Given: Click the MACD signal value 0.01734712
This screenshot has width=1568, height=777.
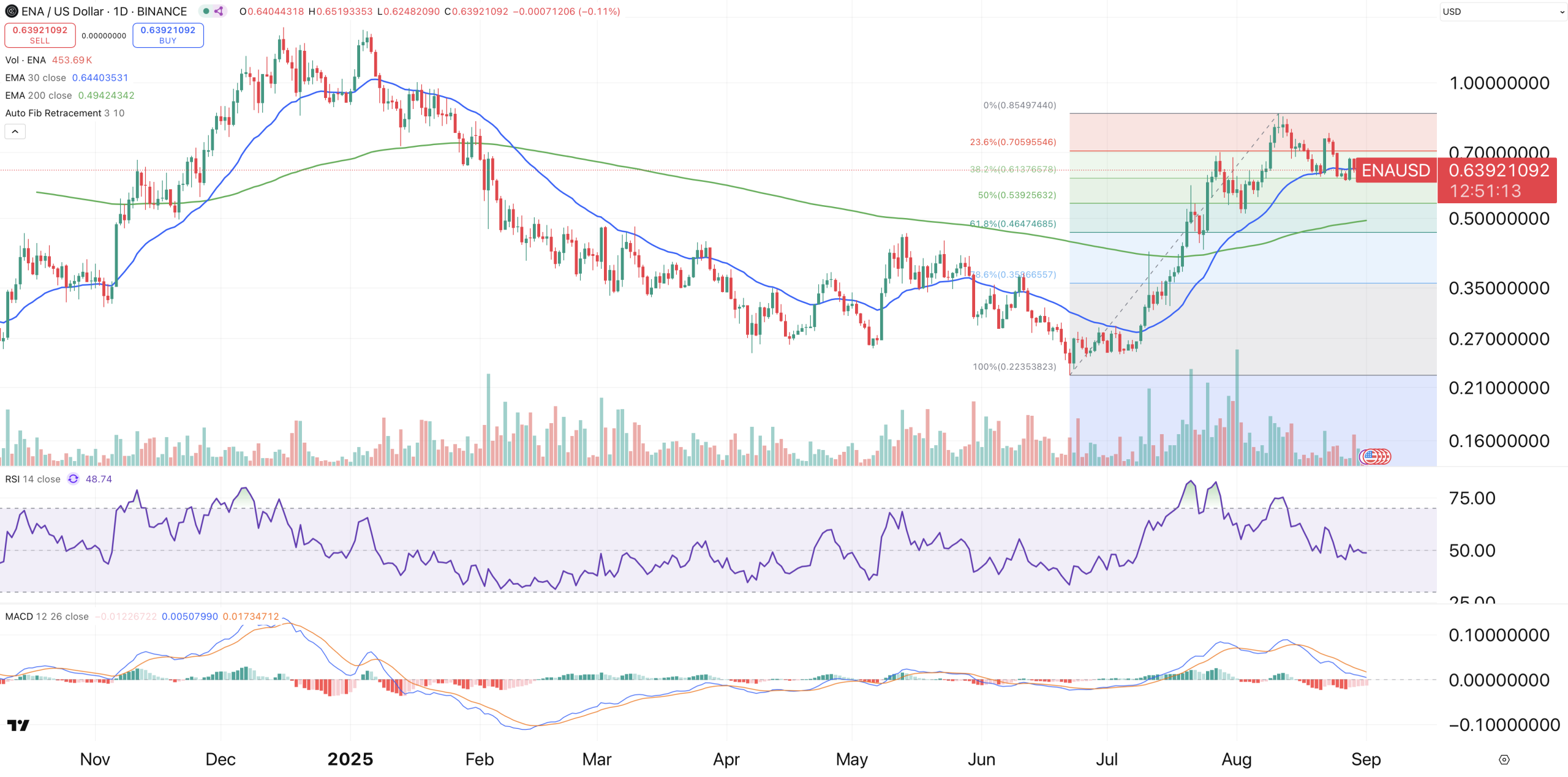Looking at the screenshot, I should tap(251, 617).
